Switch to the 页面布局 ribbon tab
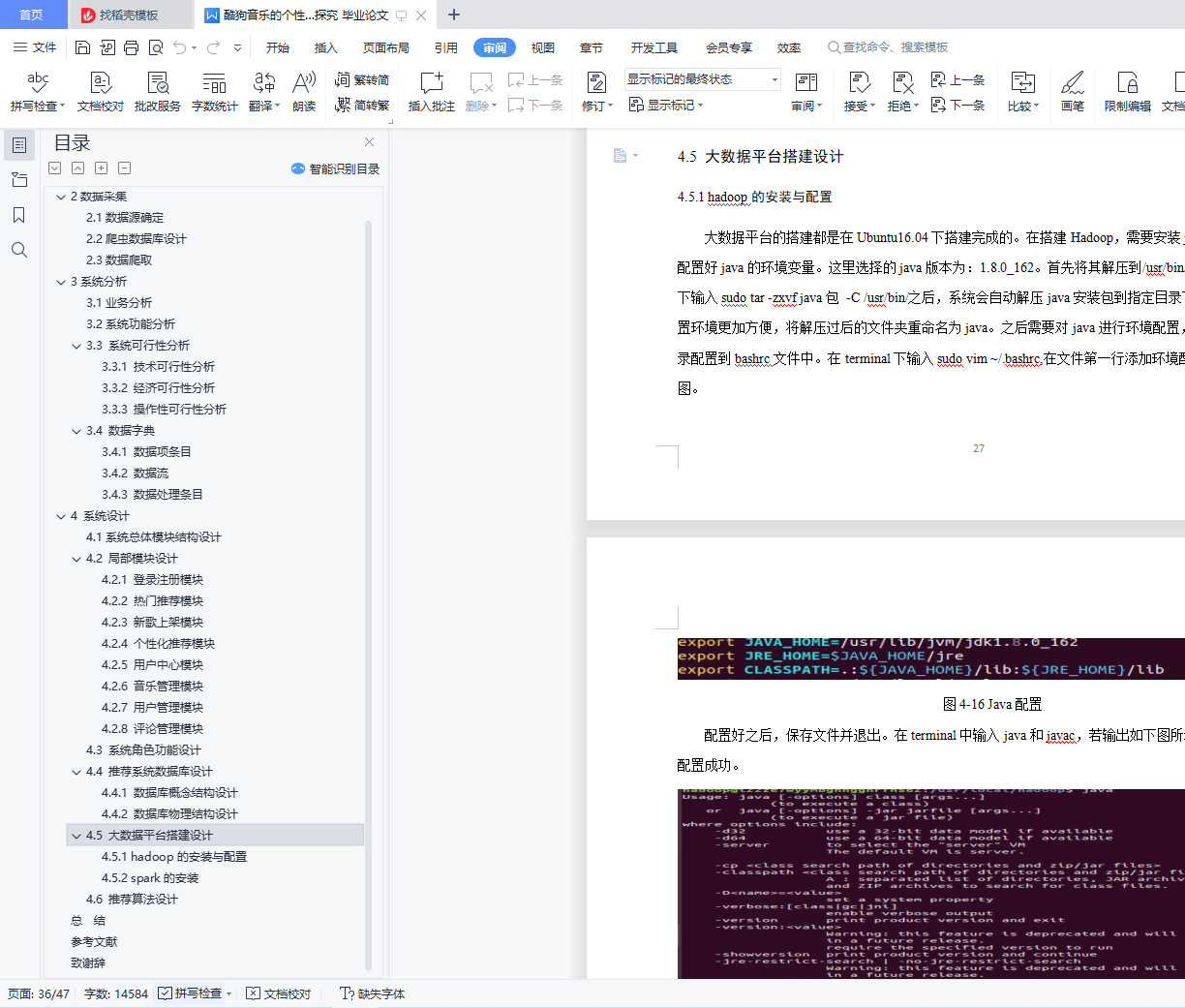The width and height of the screenshot is (1185, 1008). pyautogui.click(x=386, y=47)
